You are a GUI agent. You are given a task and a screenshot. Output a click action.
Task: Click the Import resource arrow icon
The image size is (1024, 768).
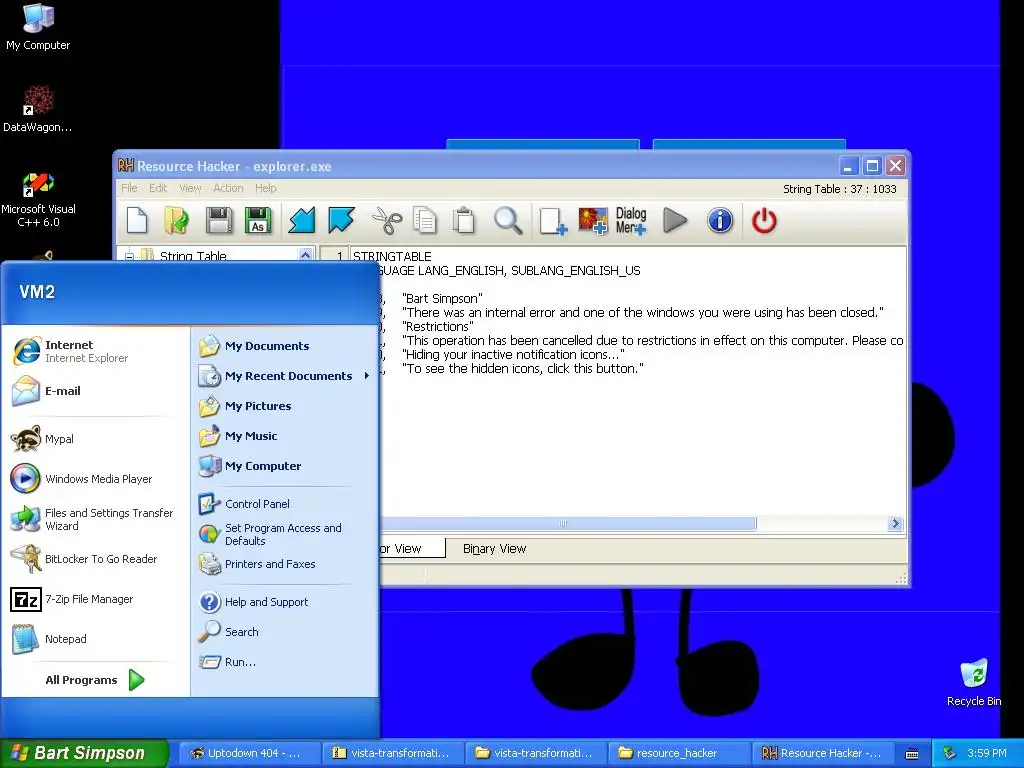click(x=302, y=221)
